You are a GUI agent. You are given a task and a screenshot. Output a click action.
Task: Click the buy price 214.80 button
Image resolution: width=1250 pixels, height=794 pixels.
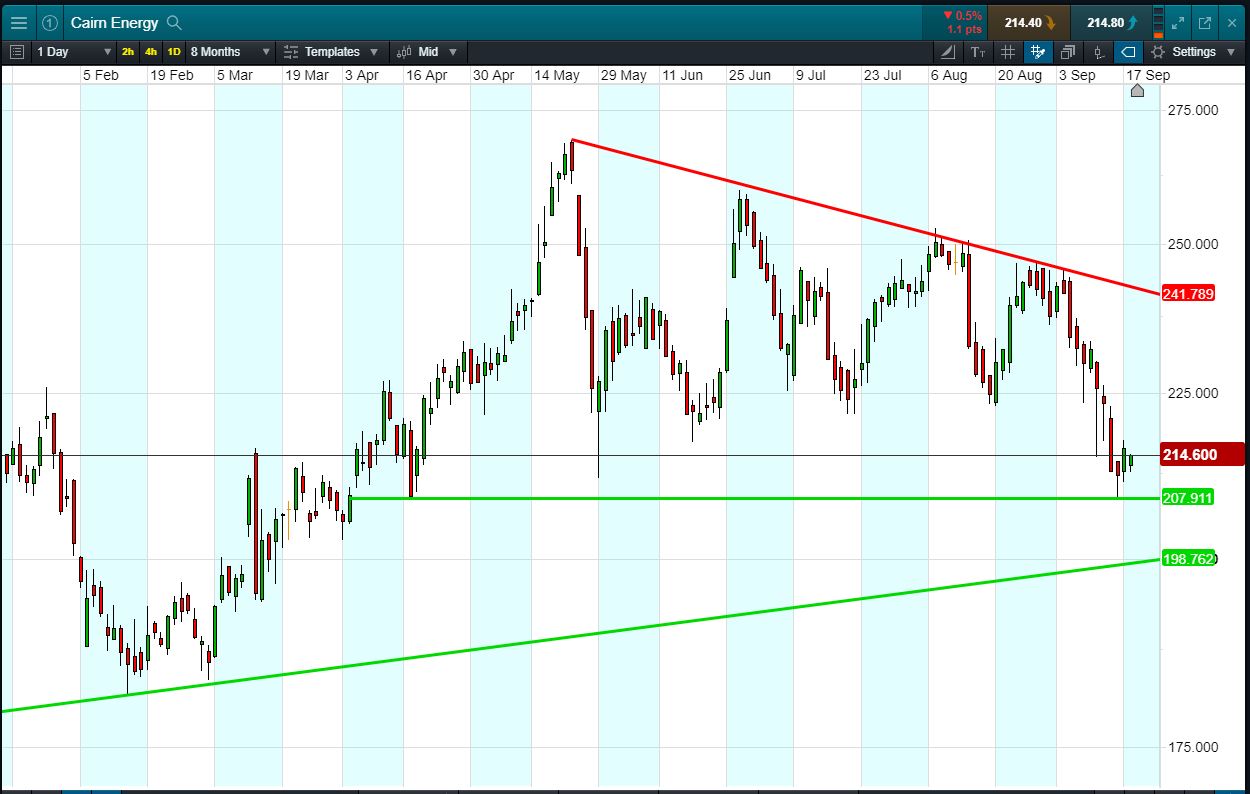point(1110,22)
